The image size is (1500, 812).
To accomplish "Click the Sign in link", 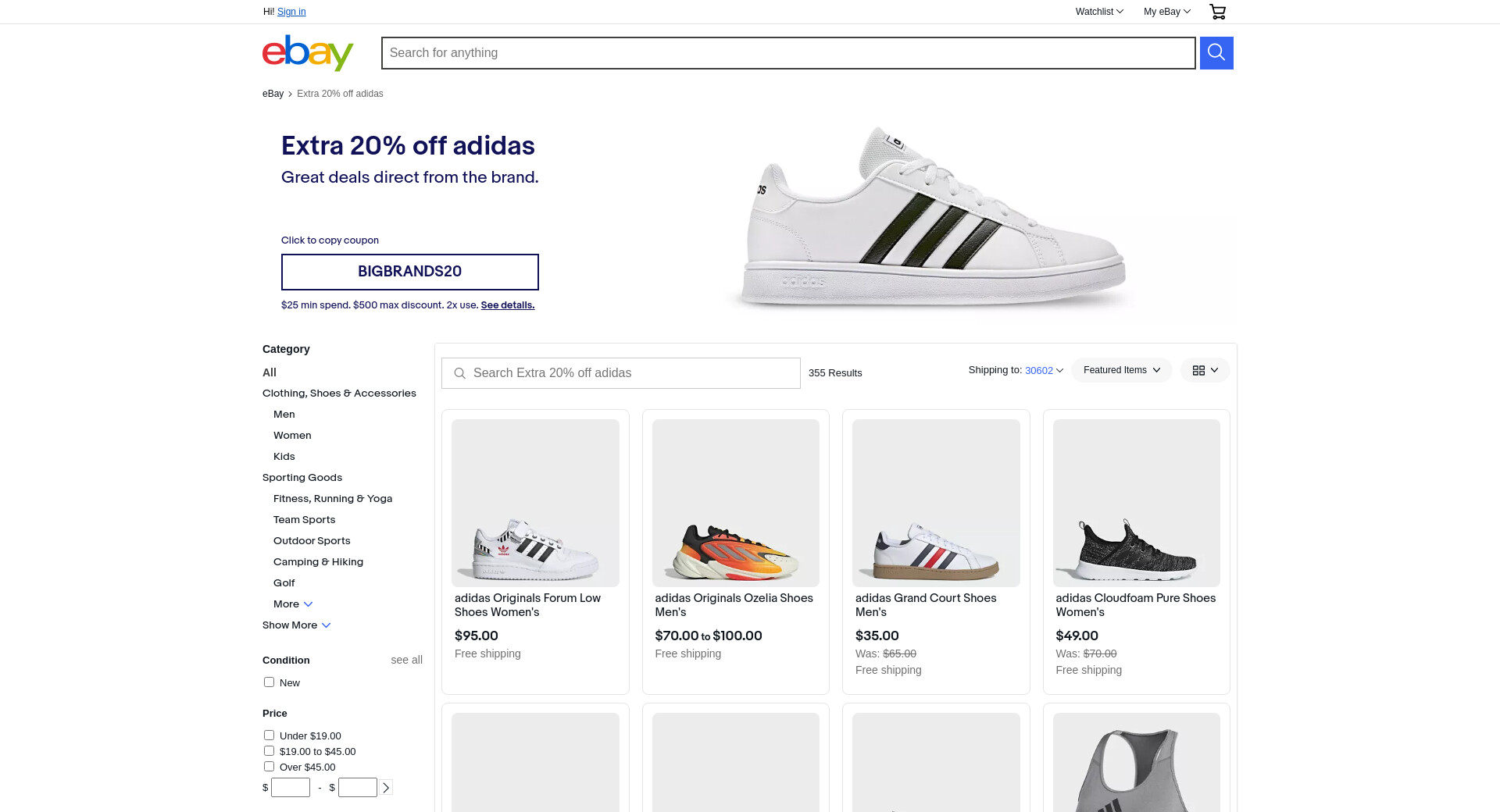I will pyautogui.click(x=291, y=12).
